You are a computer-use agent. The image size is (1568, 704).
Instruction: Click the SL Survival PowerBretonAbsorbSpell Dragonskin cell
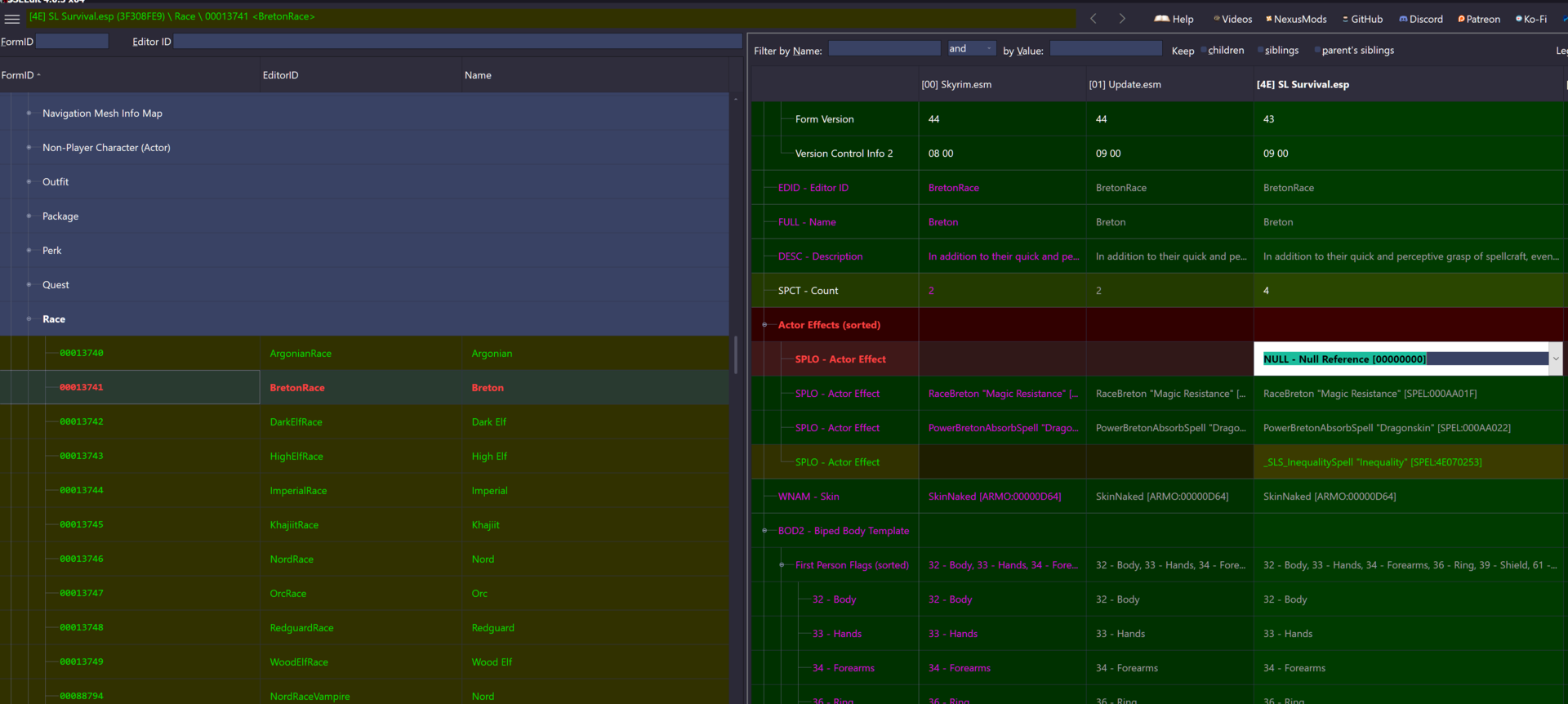pos(1409,428)
